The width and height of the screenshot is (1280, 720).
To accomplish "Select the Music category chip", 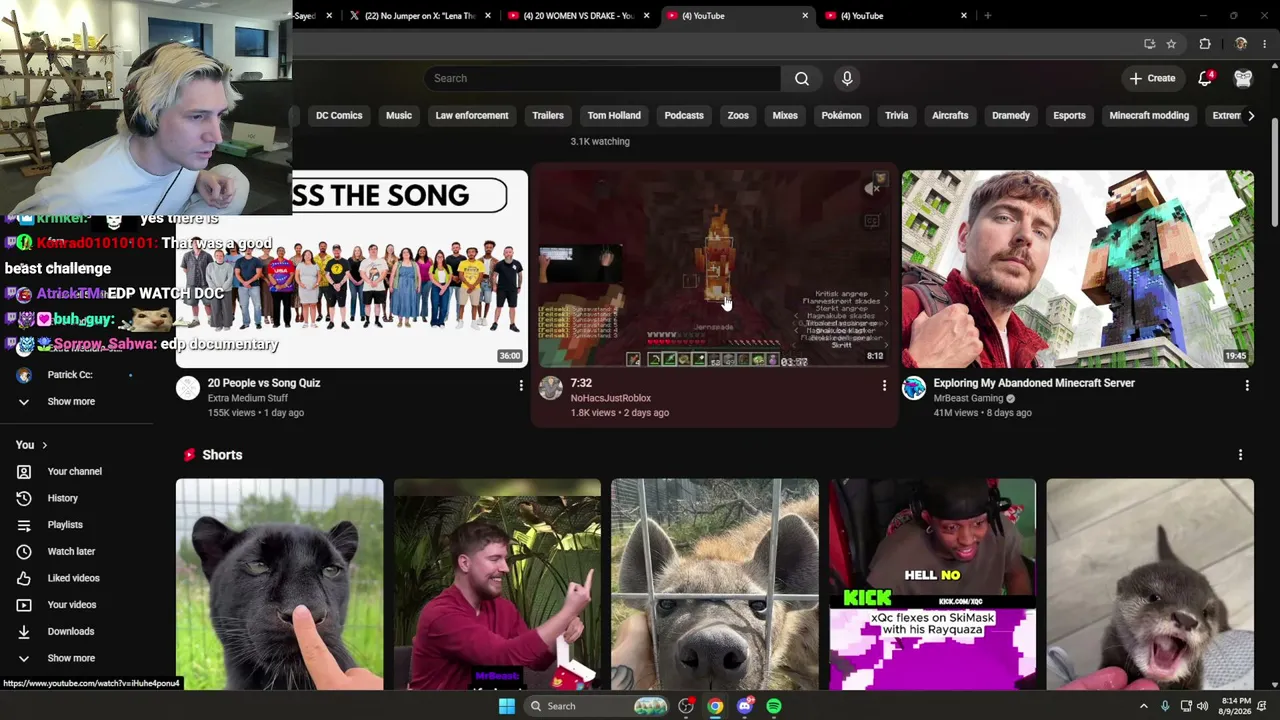I will tap(399, 115).
